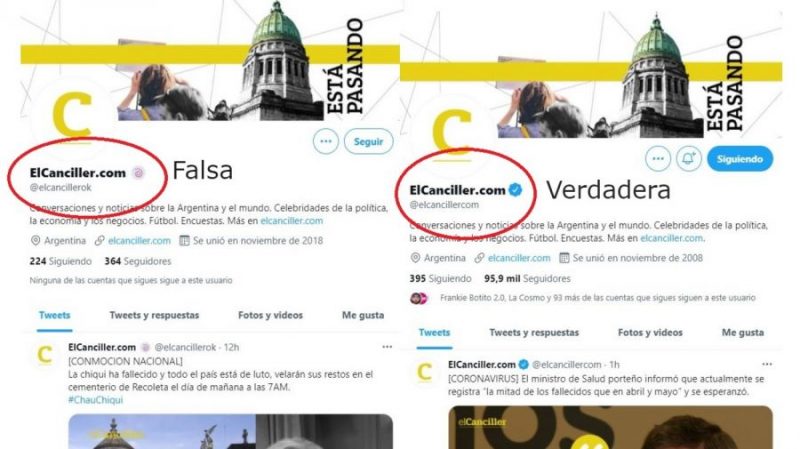Click the fake purple badge beside ElCanciller.com

(138, 173)
